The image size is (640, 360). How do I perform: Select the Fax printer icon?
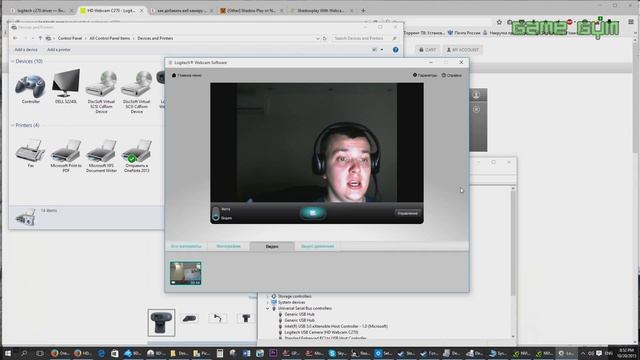click(x=31, y=153)
